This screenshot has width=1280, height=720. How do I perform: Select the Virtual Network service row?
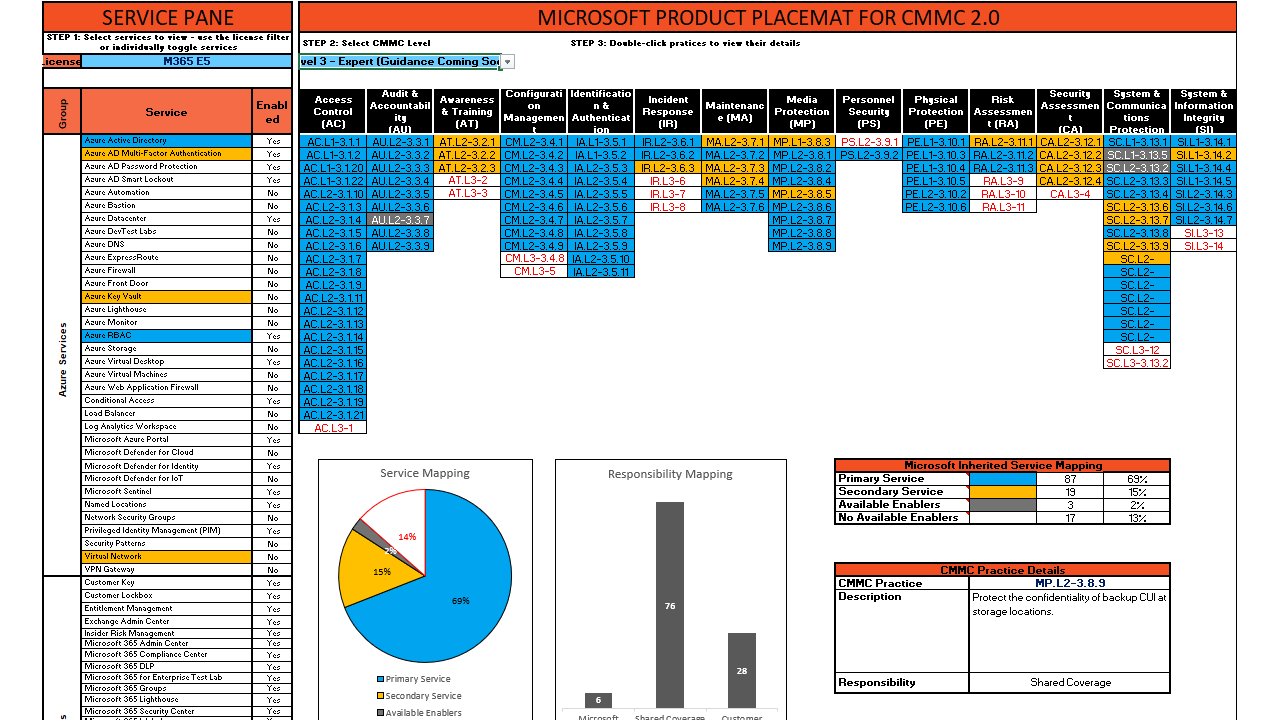click(x=167, y=557)
